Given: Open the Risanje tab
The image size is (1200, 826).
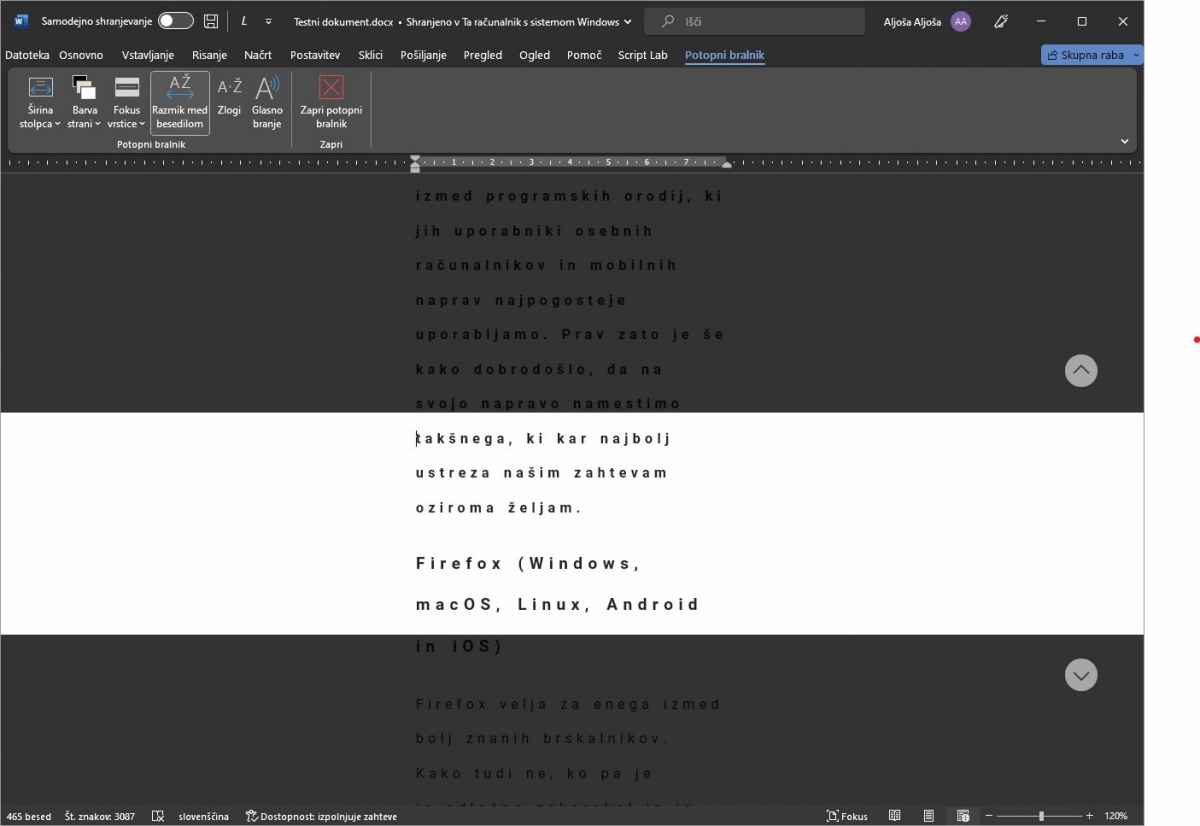Looking at the screenshot, I should pyautogui.click(x=209, y=55).
